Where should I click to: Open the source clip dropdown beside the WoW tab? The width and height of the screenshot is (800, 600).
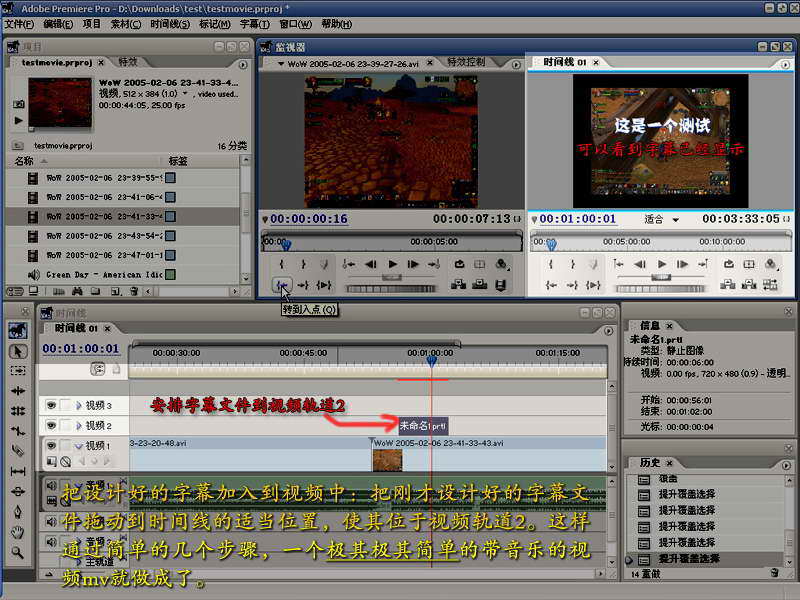281,64
